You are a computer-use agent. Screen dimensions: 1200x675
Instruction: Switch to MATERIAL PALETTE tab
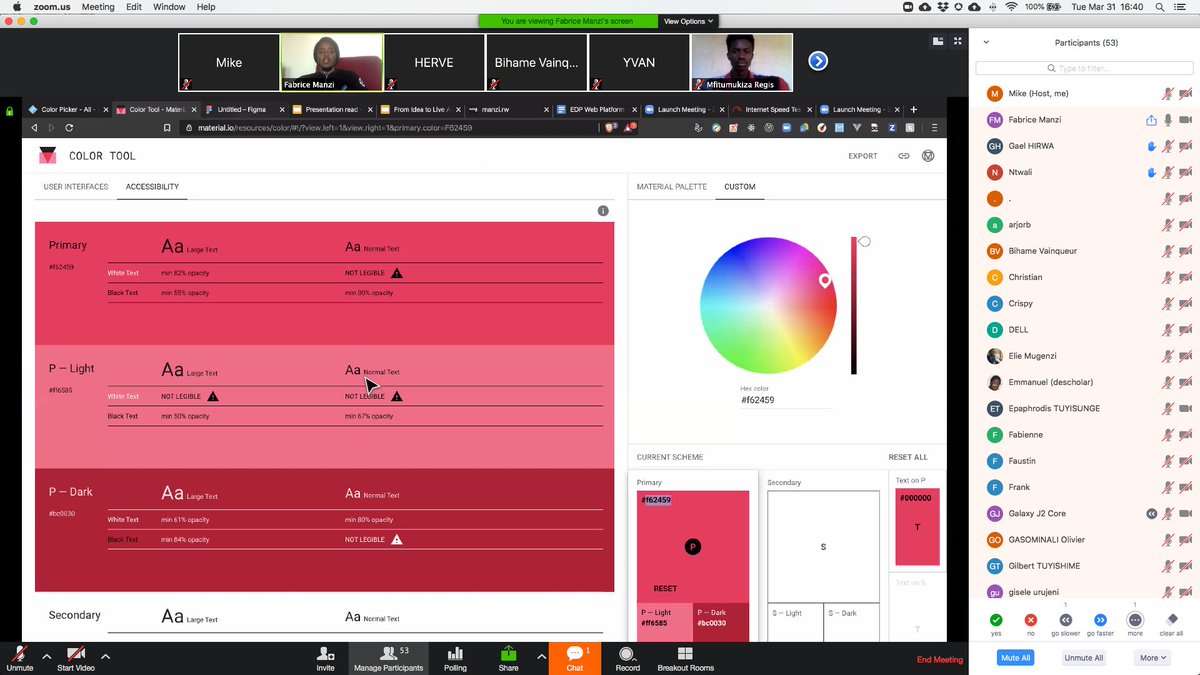(672, 187)
